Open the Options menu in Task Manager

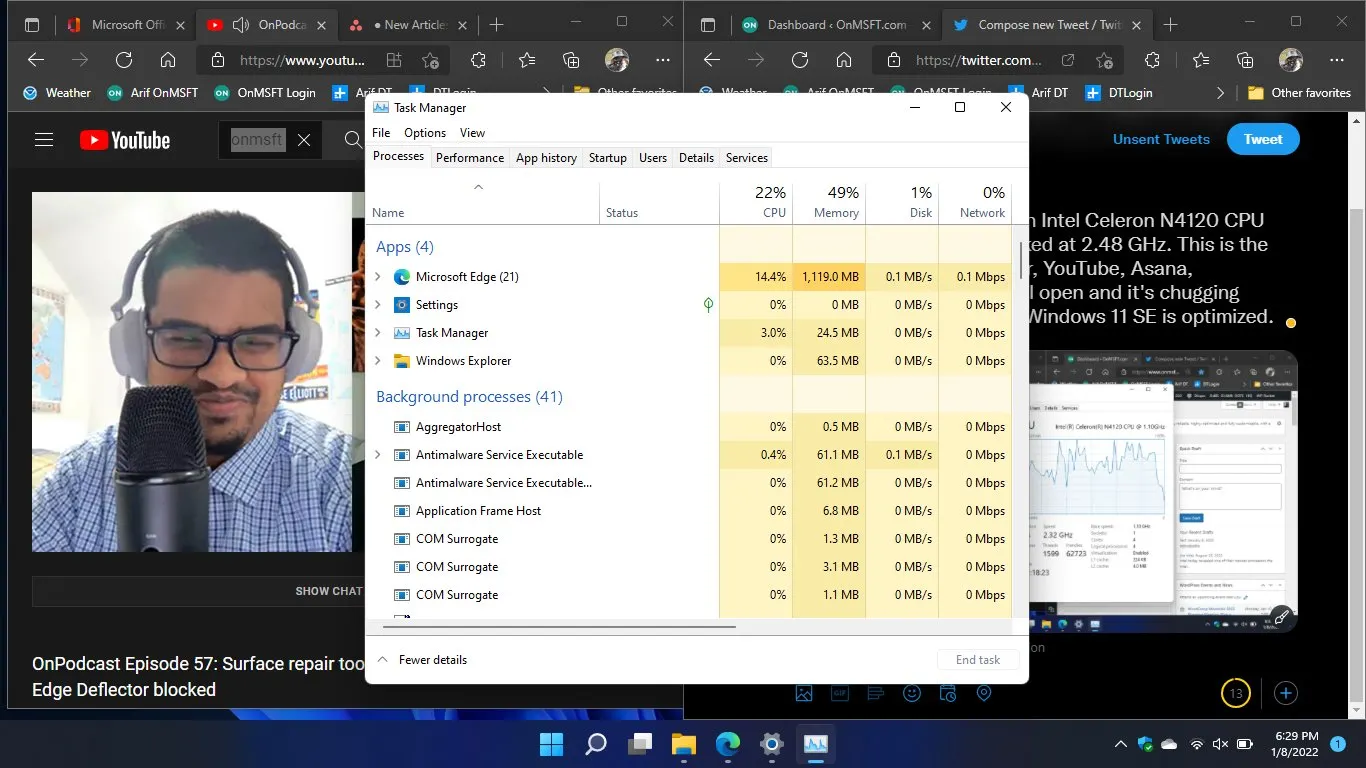coord(425,133)
